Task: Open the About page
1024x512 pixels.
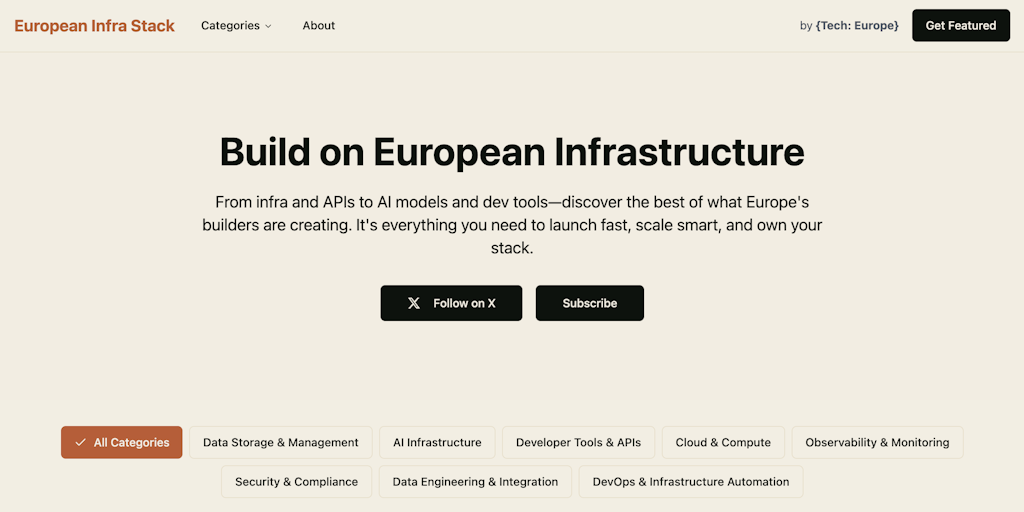Action: click(319, 26)
